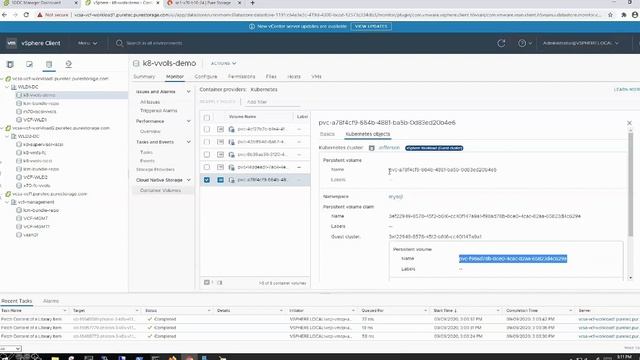640x360 pixels.
Task: Collapse the vcf-management datacenter tree node
Action: 7,202
